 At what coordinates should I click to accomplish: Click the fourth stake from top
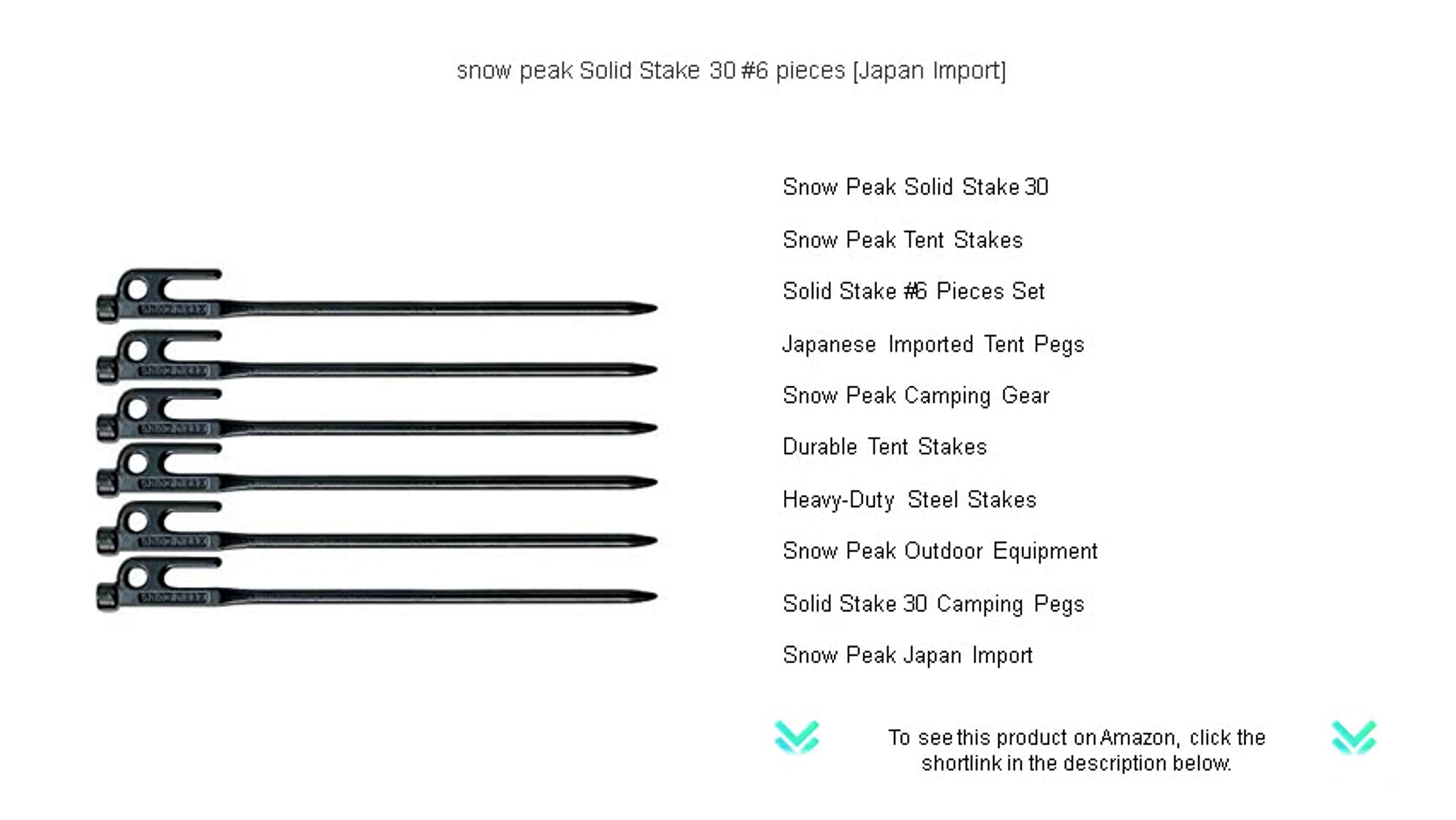(377, 471)
